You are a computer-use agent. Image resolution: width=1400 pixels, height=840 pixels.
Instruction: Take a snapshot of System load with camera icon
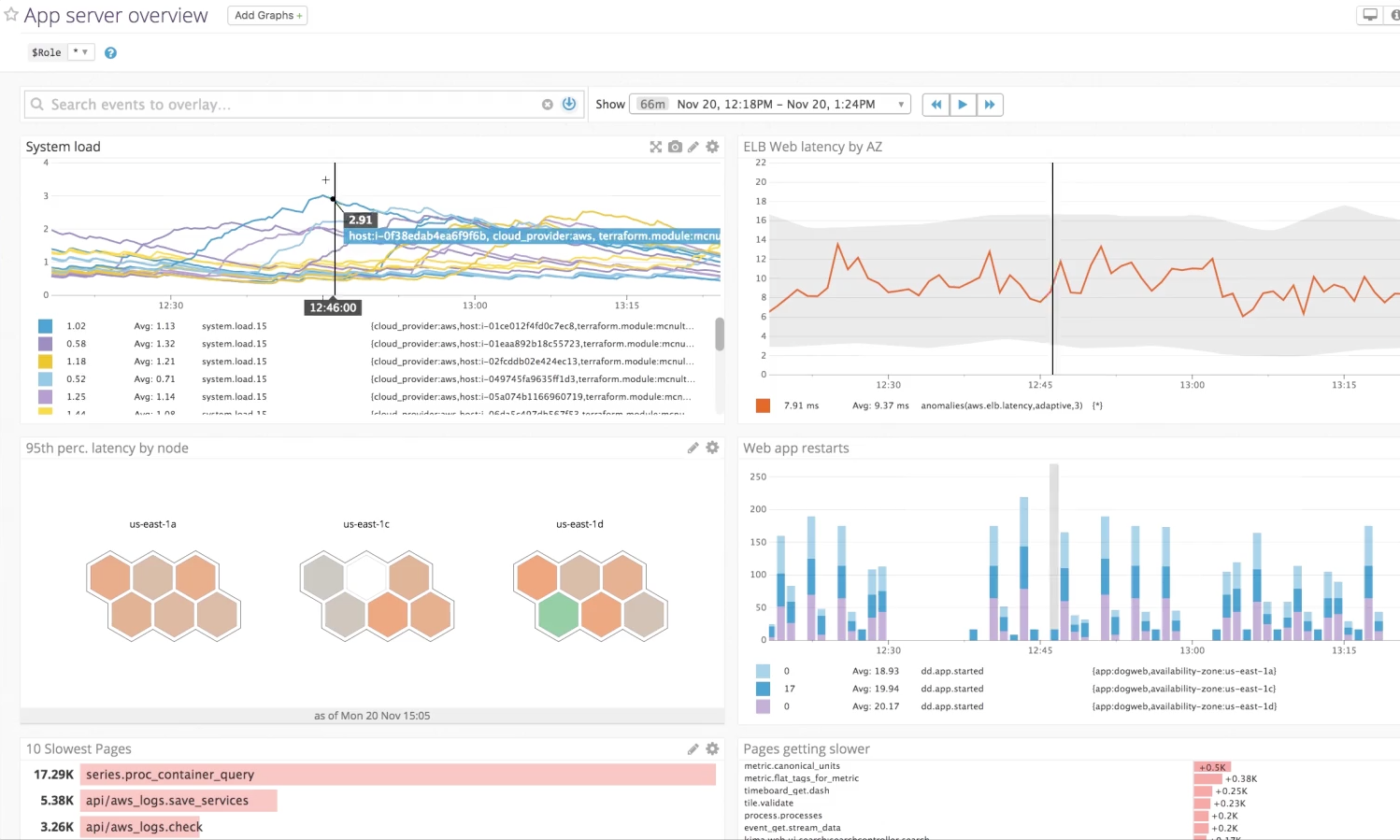coord(675,147)
